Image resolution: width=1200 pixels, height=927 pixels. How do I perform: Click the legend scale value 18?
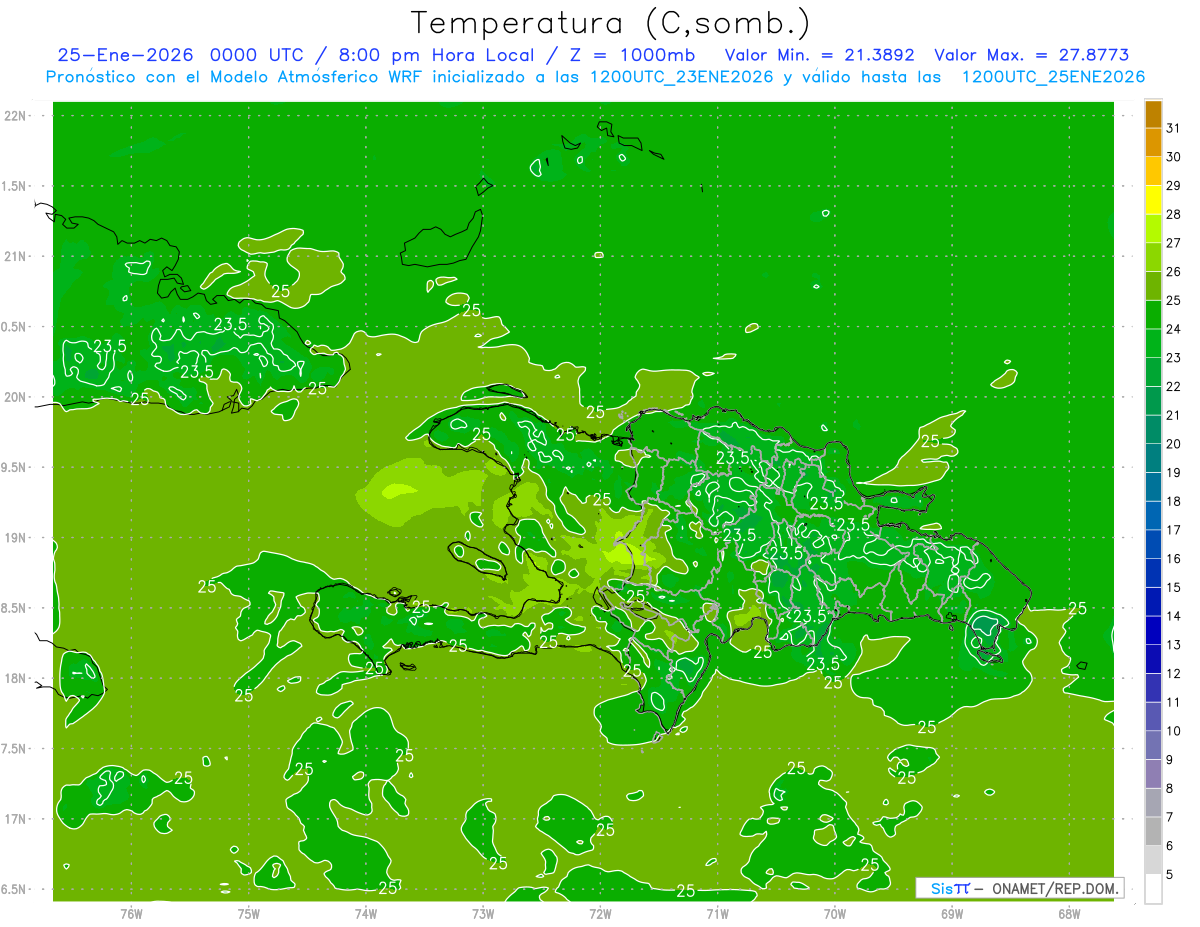pos(1174,501)
